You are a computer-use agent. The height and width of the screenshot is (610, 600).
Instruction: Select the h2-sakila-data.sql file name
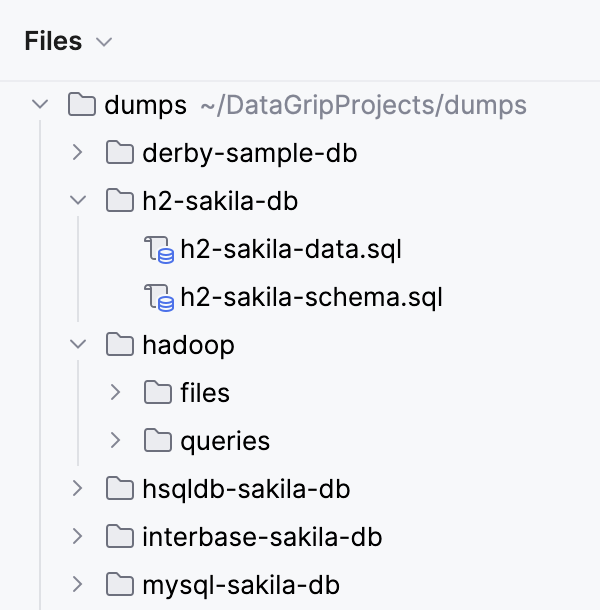pos(291,249)
